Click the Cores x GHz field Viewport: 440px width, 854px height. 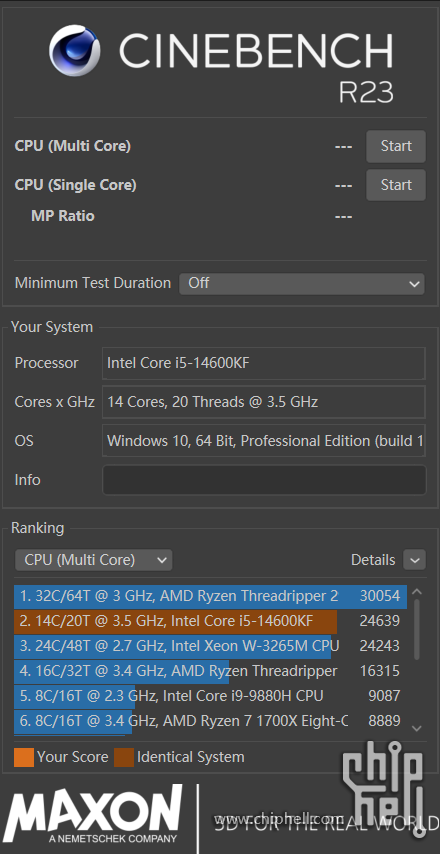pos(264,402)
